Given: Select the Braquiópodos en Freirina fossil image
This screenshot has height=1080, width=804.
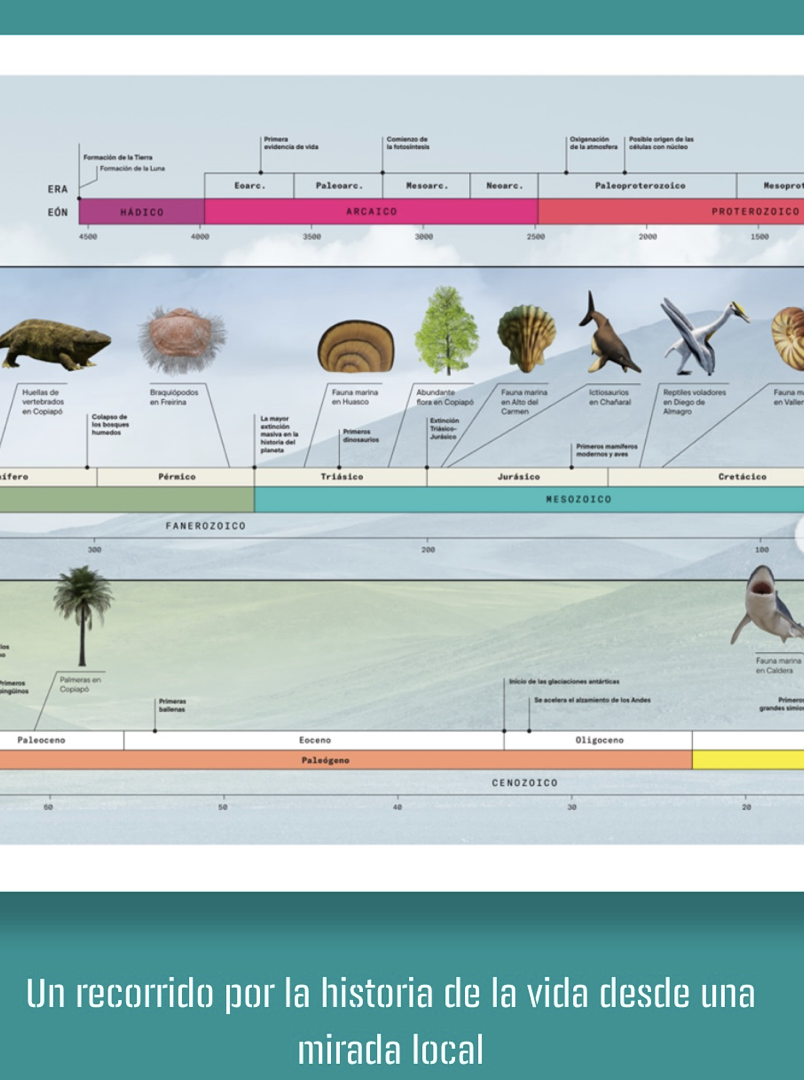Looking at the screenshot, I should click(181, 340).
